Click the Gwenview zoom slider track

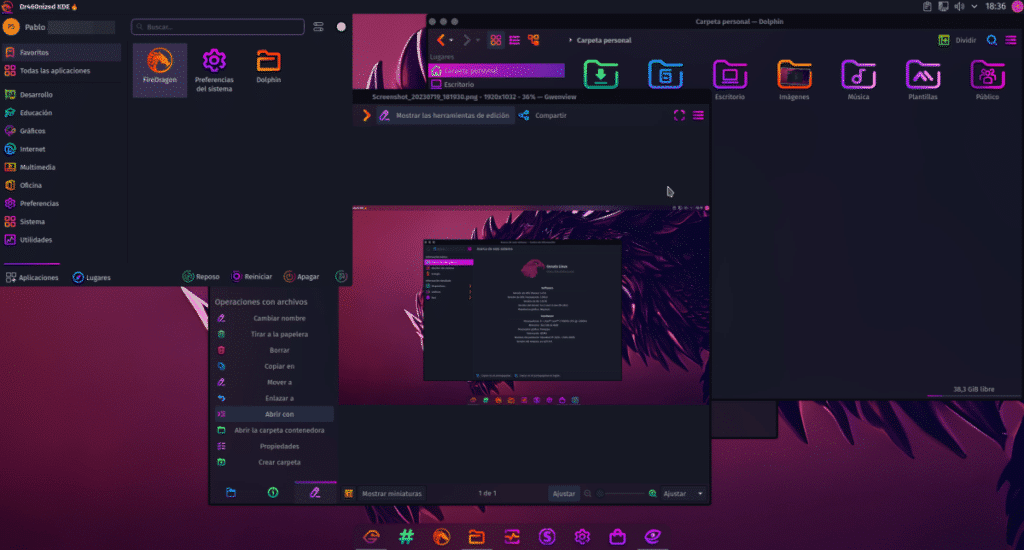(x=620, y=494)
